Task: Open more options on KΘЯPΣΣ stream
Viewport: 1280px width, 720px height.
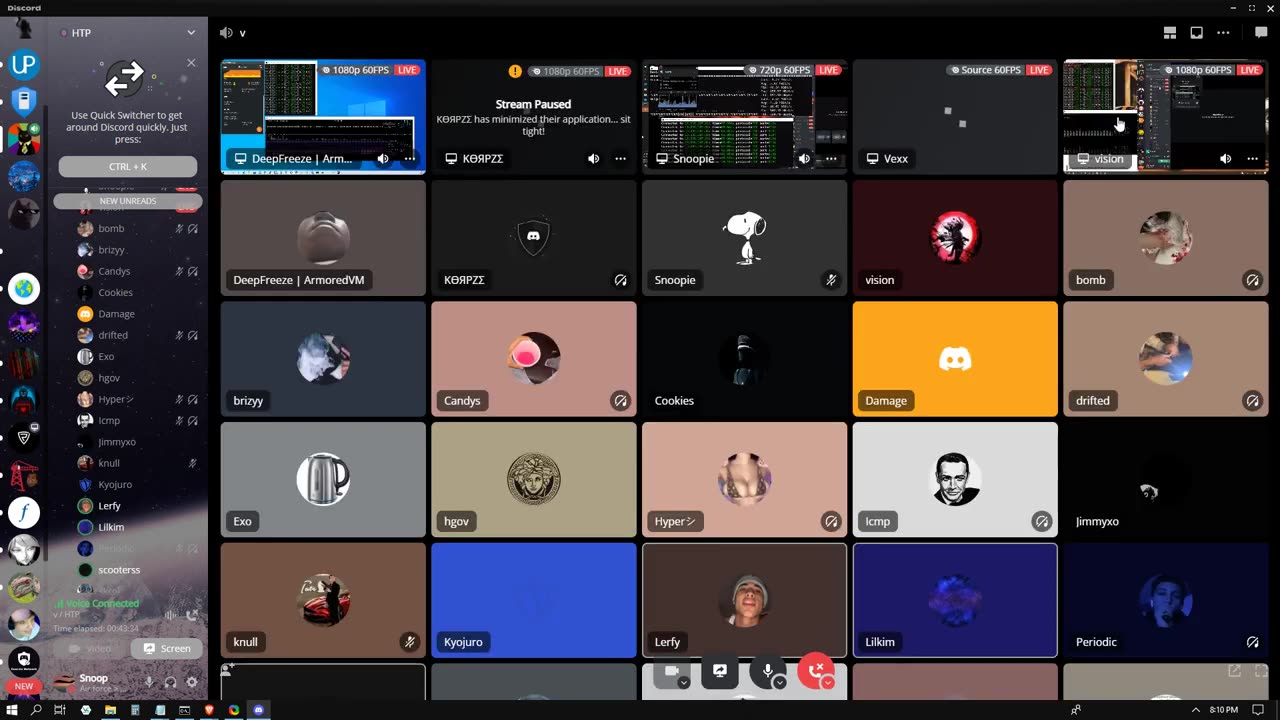Action: click(620, 159)
